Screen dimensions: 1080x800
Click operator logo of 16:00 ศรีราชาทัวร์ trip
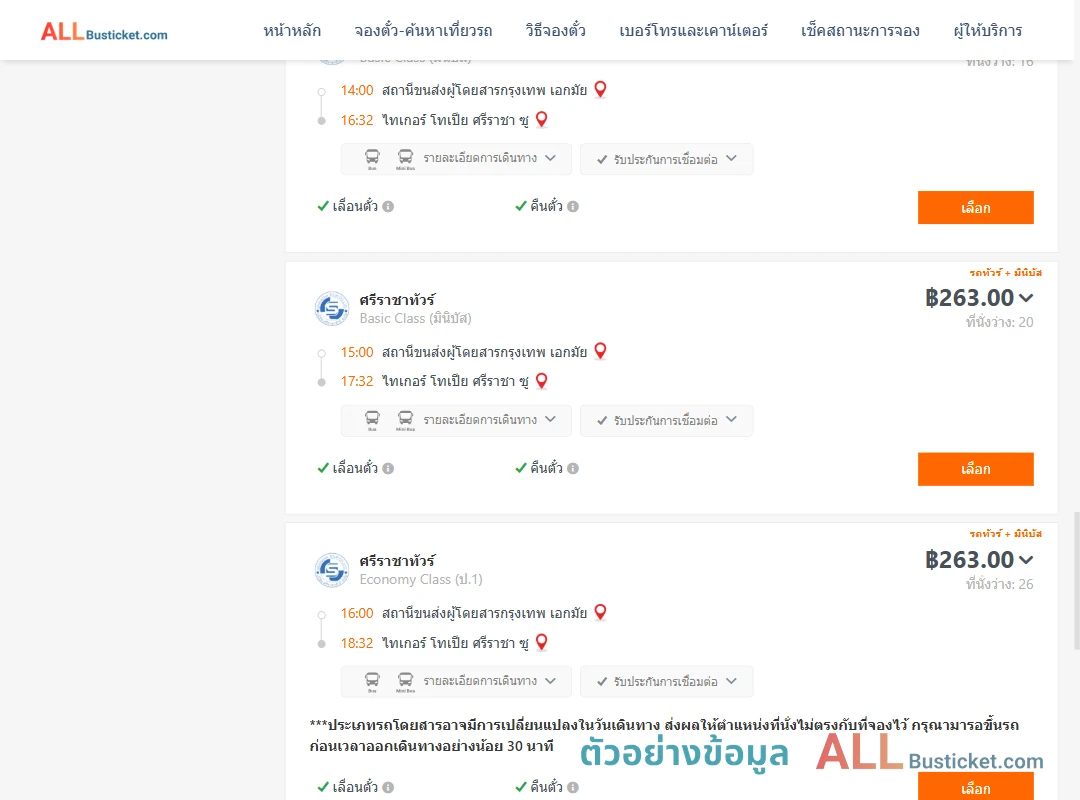(x=332, y=570)
